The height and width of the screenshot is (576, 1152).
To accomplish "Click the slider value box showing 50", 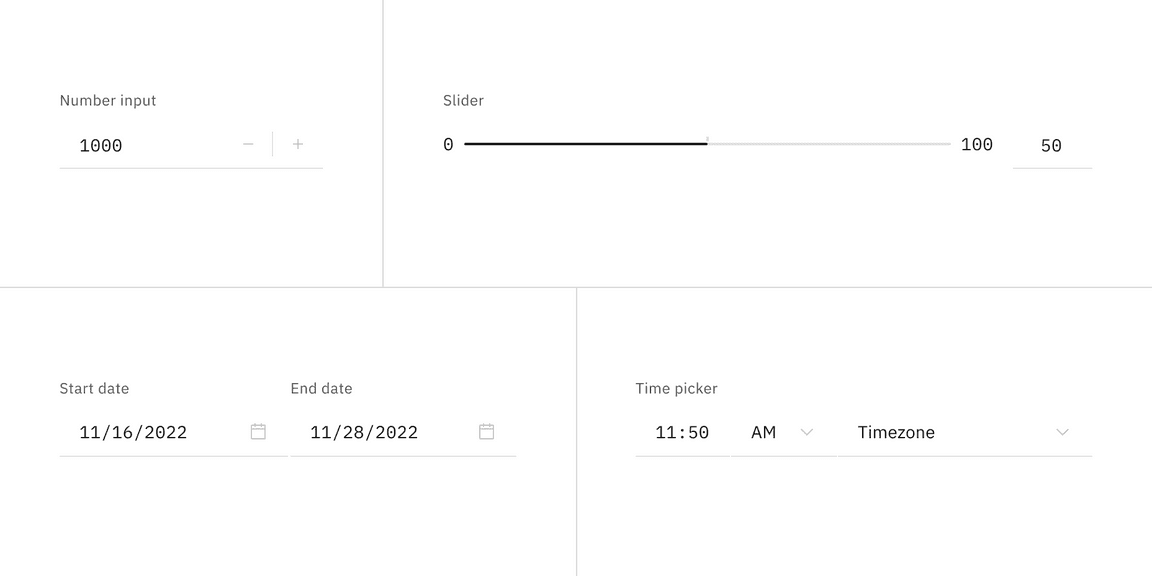I will coord(1051,146).
